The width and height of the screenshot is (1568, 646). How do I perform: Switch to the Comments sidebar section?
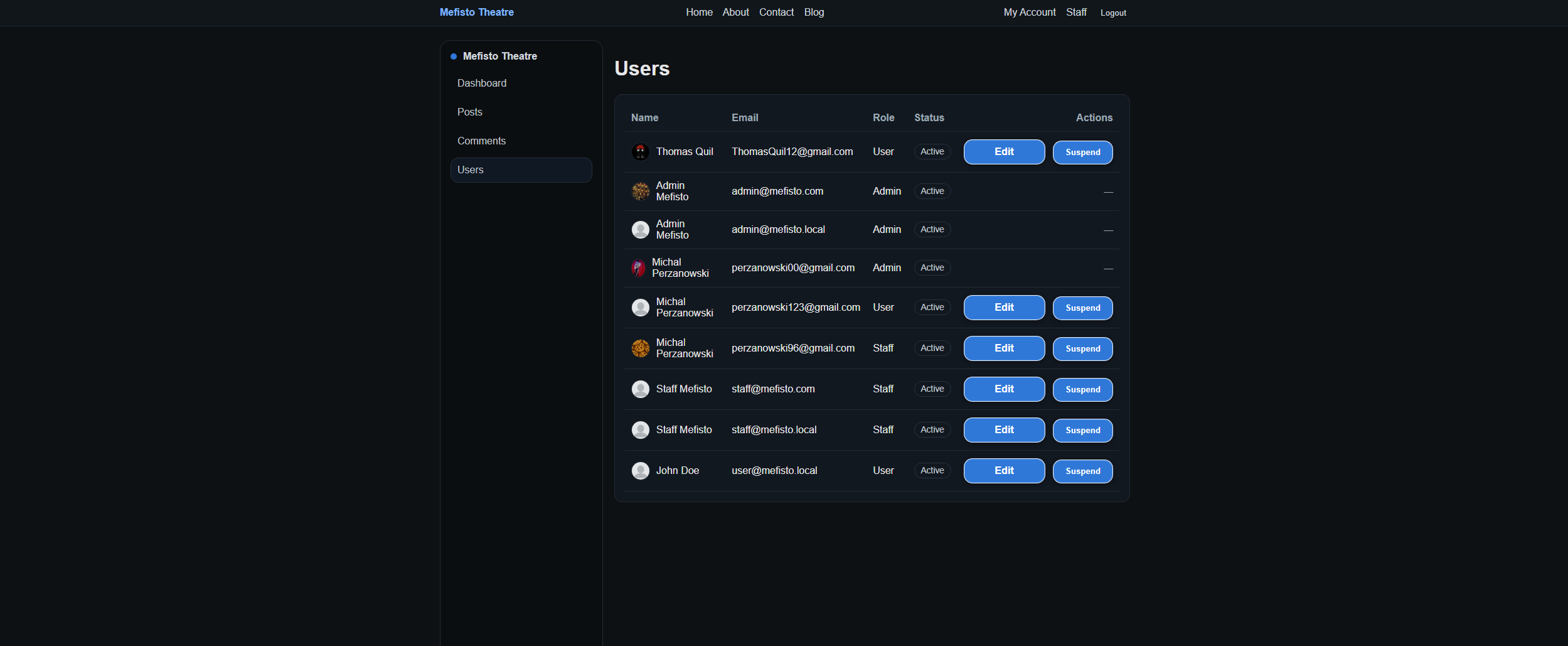point(481,141)
